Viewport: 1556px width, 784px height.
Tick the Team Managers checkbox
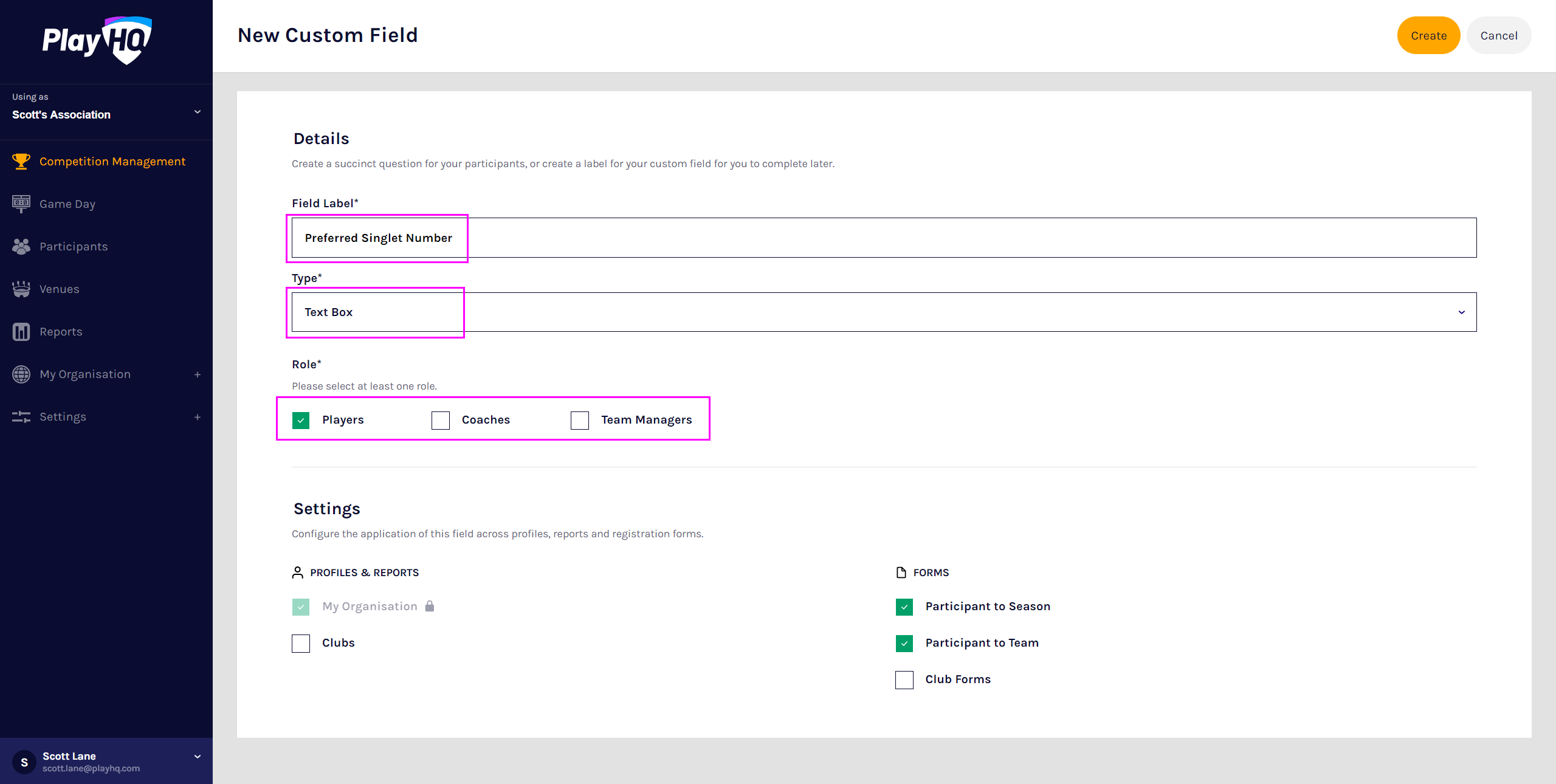(580, 420)
